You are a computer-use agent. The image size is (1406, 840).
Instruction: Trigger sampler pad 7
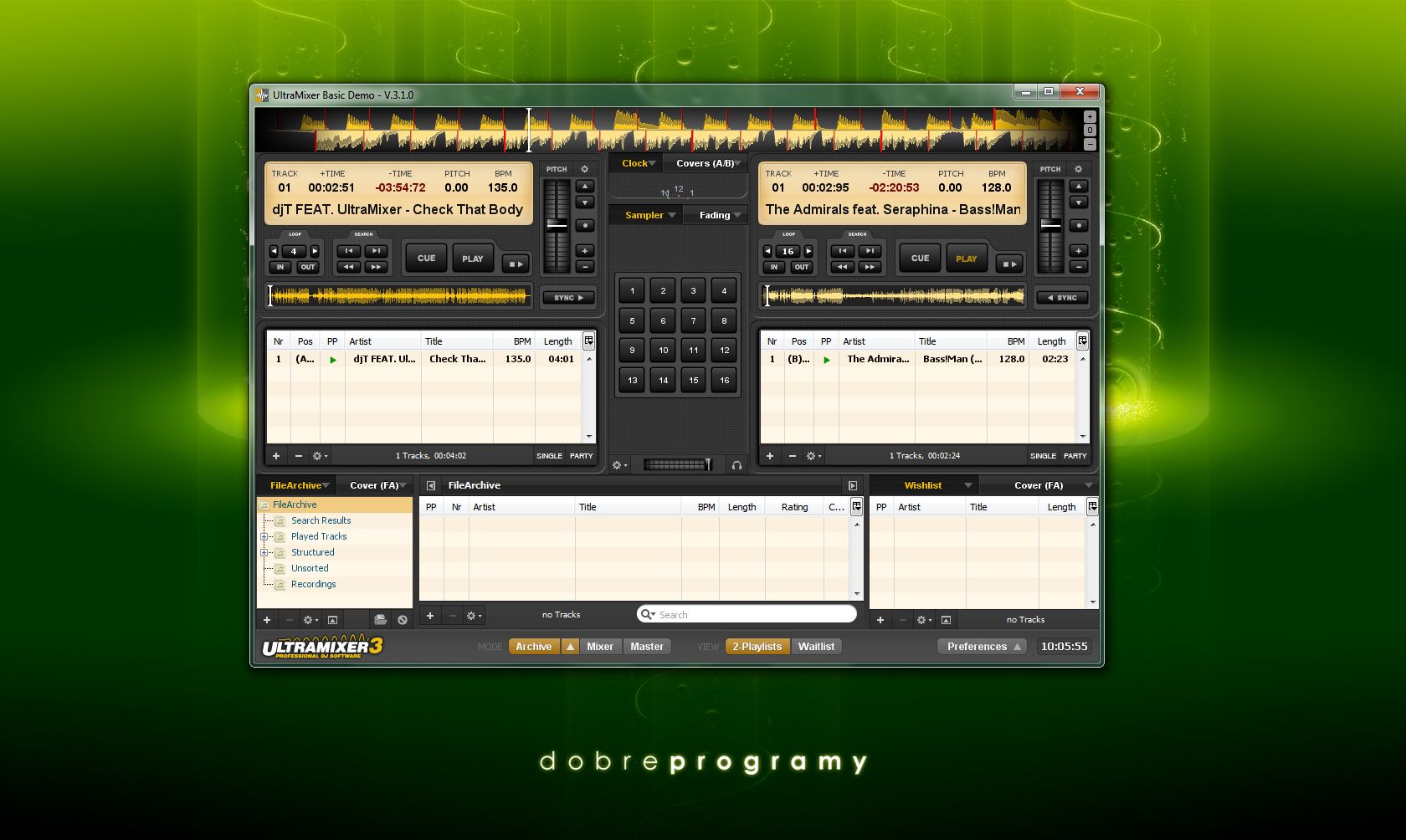(x=693, y=320)
